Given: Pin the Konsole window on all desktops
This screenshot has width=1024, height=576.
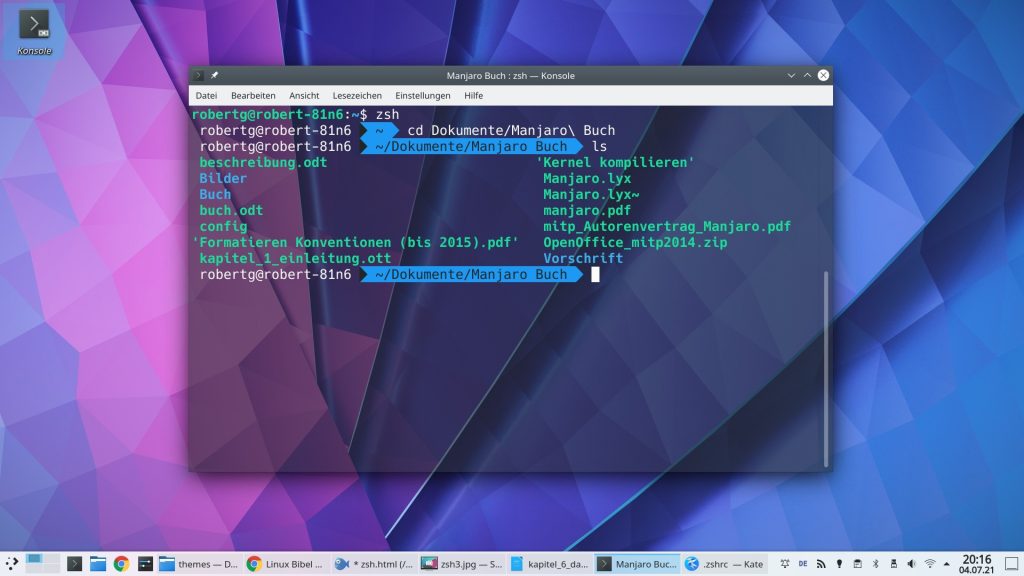Looking at the screenshot, I should (214, 76).
